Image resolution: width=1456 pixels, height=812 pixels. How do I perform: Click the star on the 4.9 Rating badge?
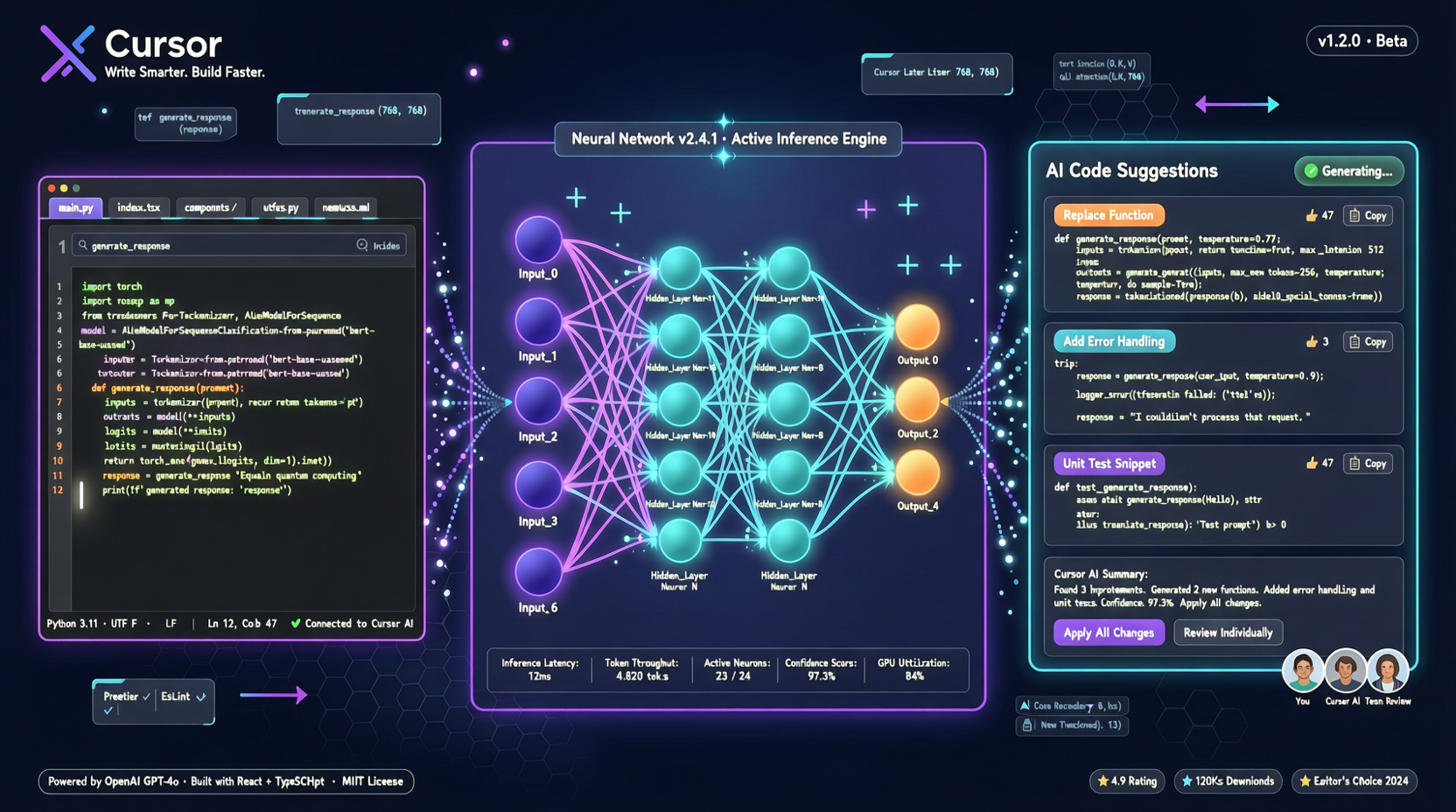click(x=1102, y=781)
